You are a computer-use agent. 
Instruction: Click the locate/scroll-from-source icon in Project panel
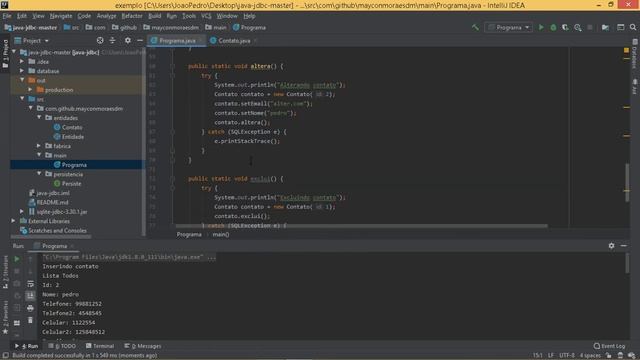click(x=100, y=40)
